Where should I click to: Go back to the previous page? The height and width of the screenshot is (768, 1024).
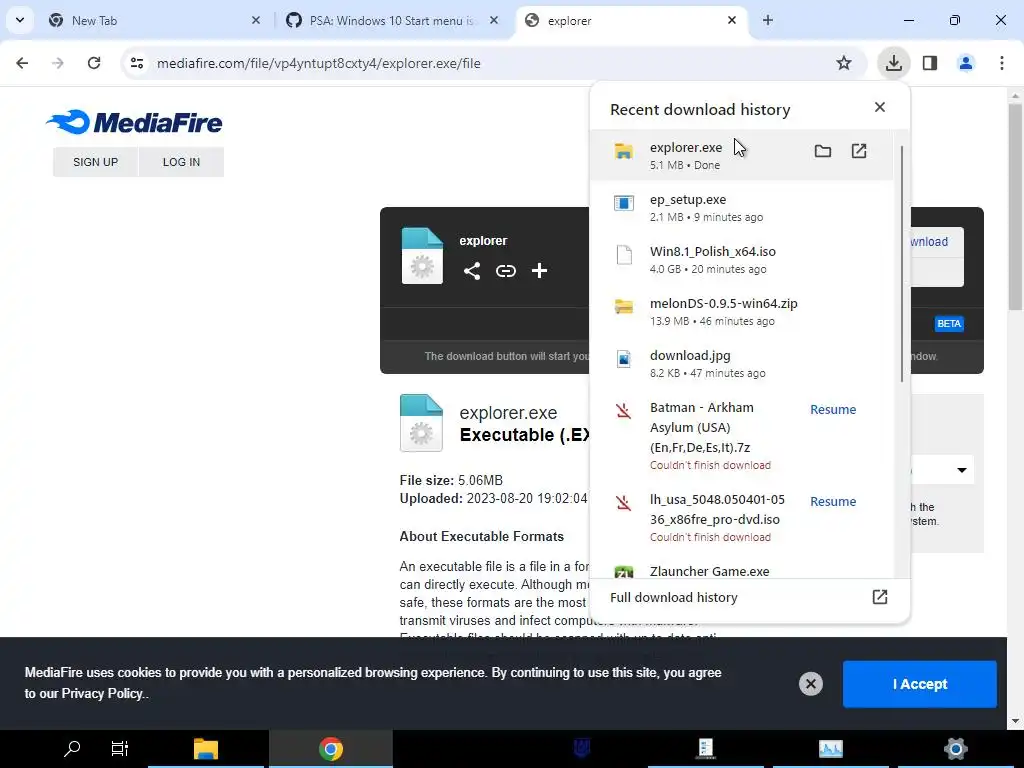22,63
